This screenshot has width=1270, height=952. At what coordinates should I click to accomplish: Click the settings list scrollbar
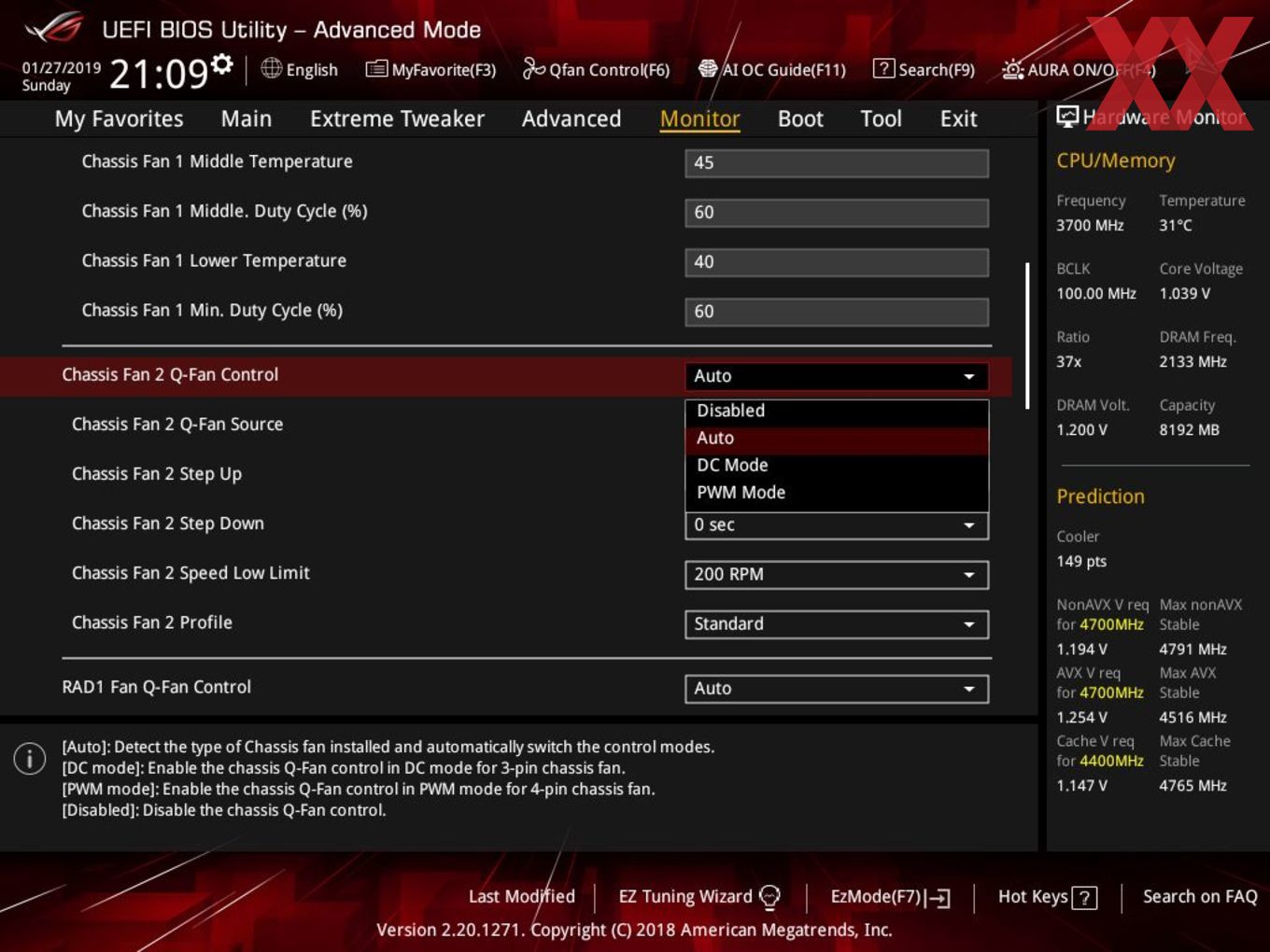tap(1027, 336)
